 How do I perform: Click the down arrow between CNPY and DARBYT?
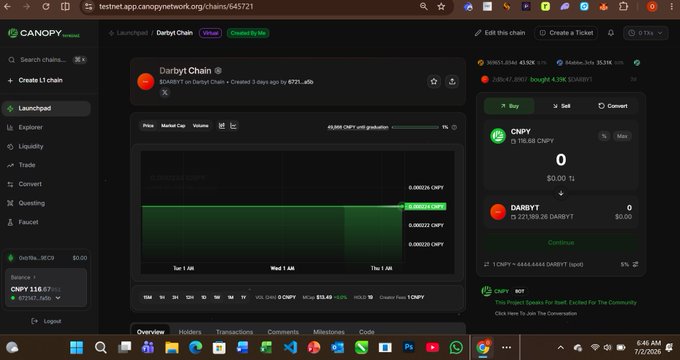pyautogui.click(x=561, y=193)
